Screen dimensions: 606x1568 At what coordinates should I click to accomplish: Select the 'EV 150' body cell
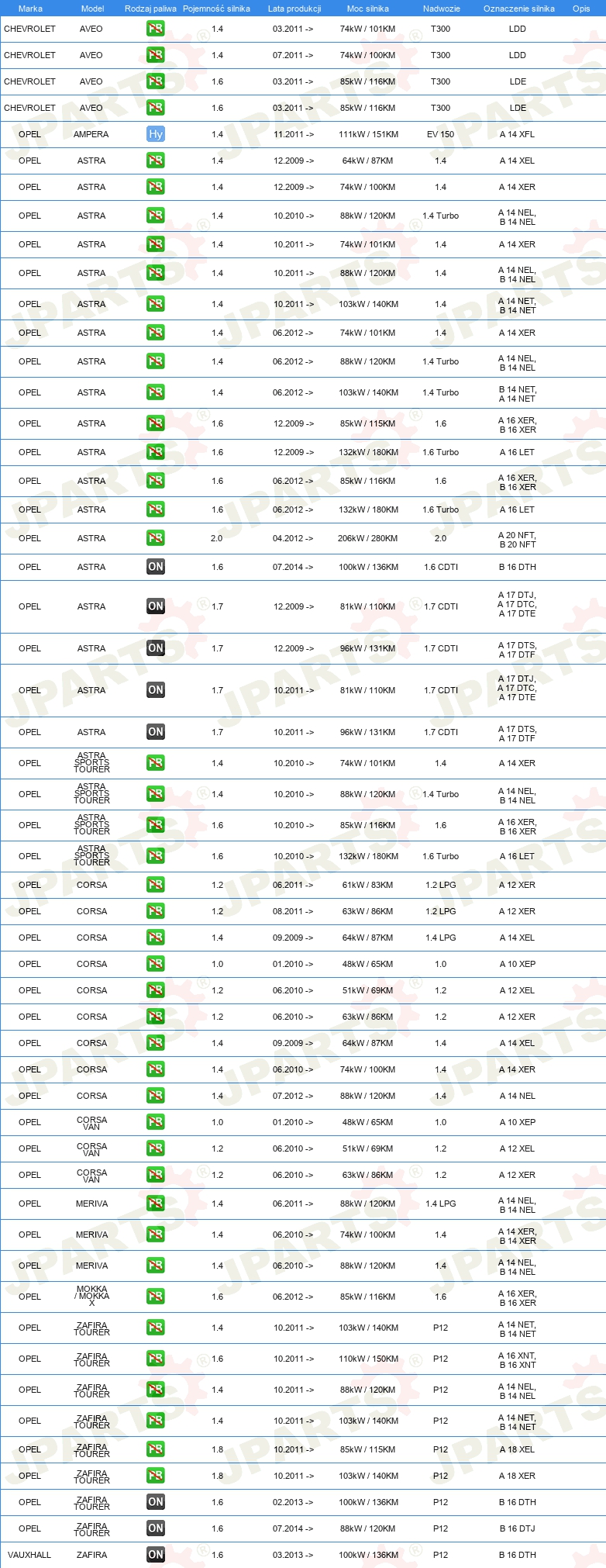pyautogui.click(x=441, y=134)
